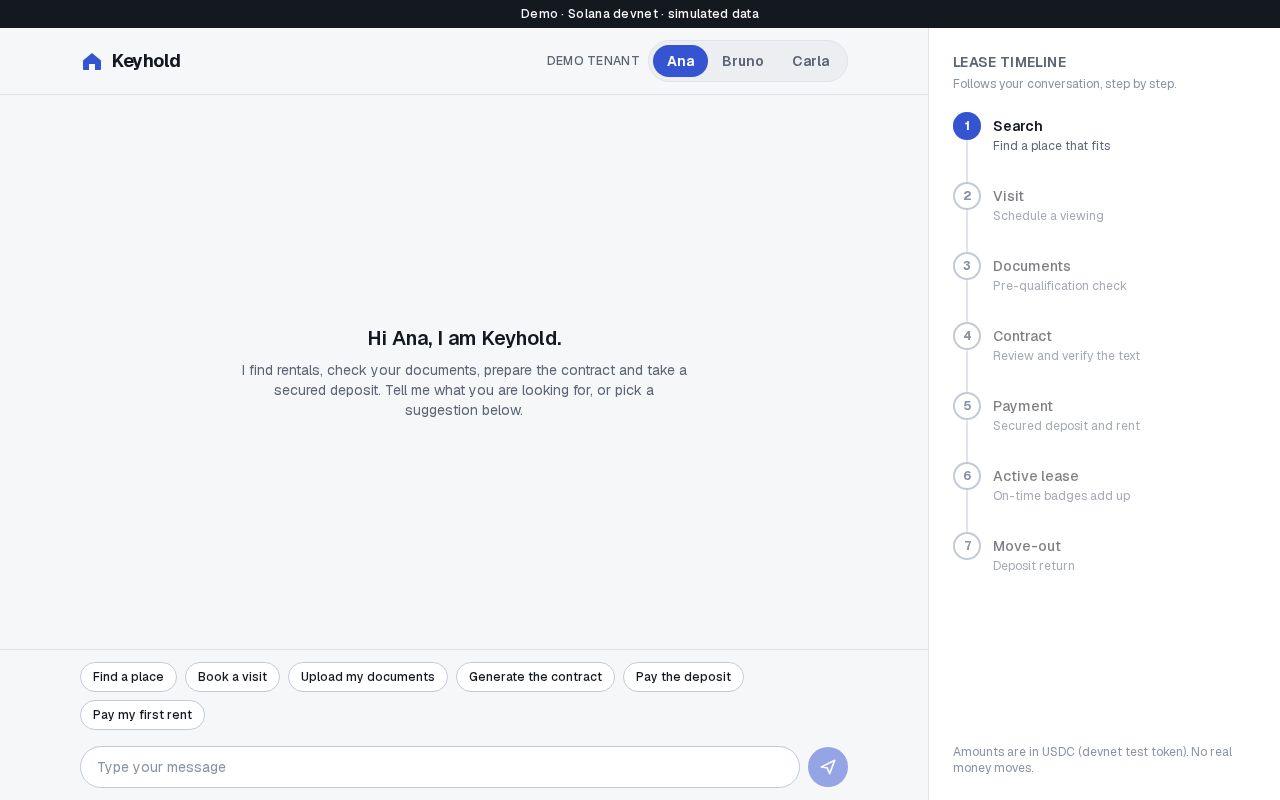Click the "On-time badges add up" text
Screen dimensions: 1280x800
(x=1061, y=496)
